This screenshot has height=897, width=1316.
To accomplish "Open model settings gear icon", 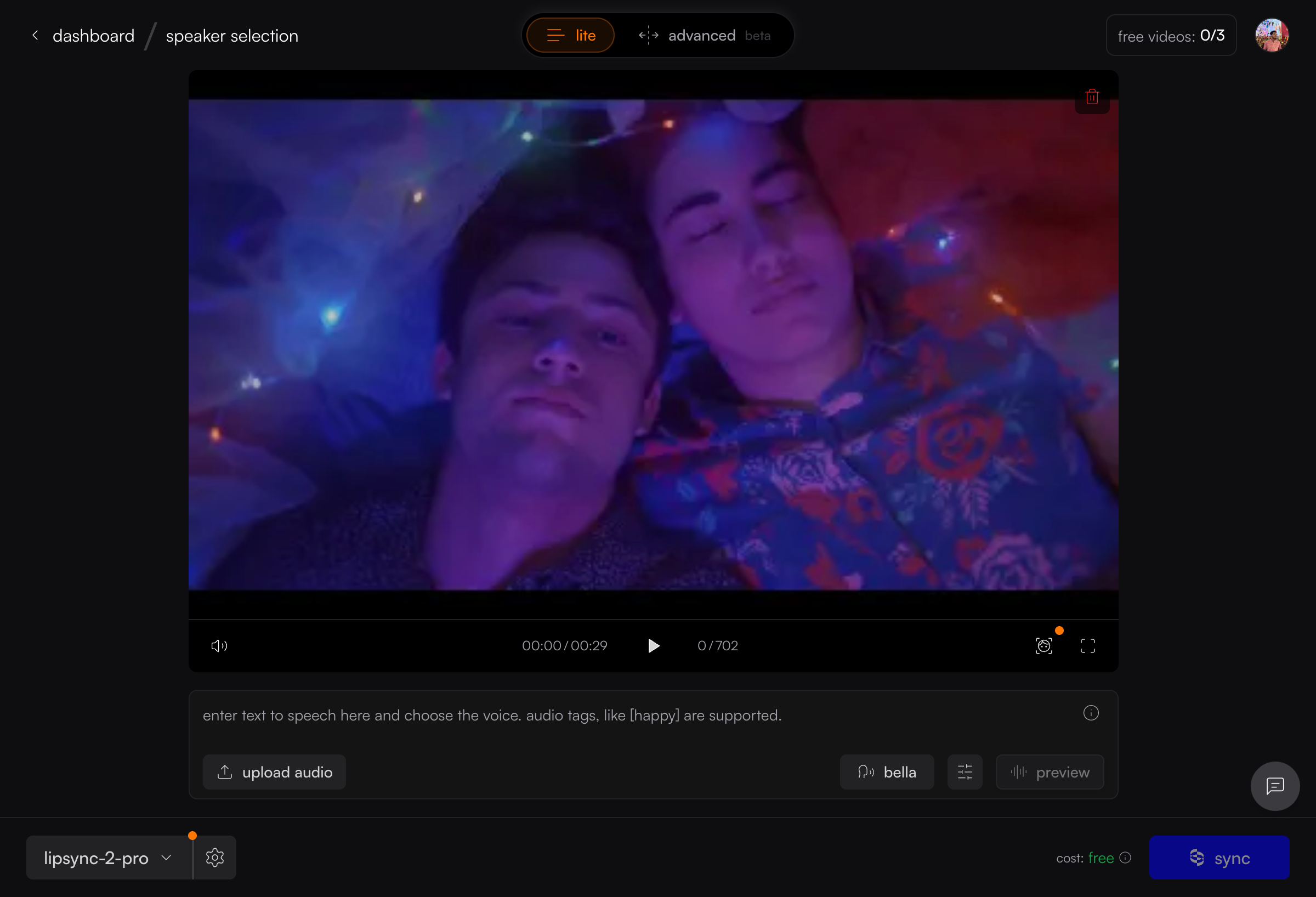I will point(214,858).
